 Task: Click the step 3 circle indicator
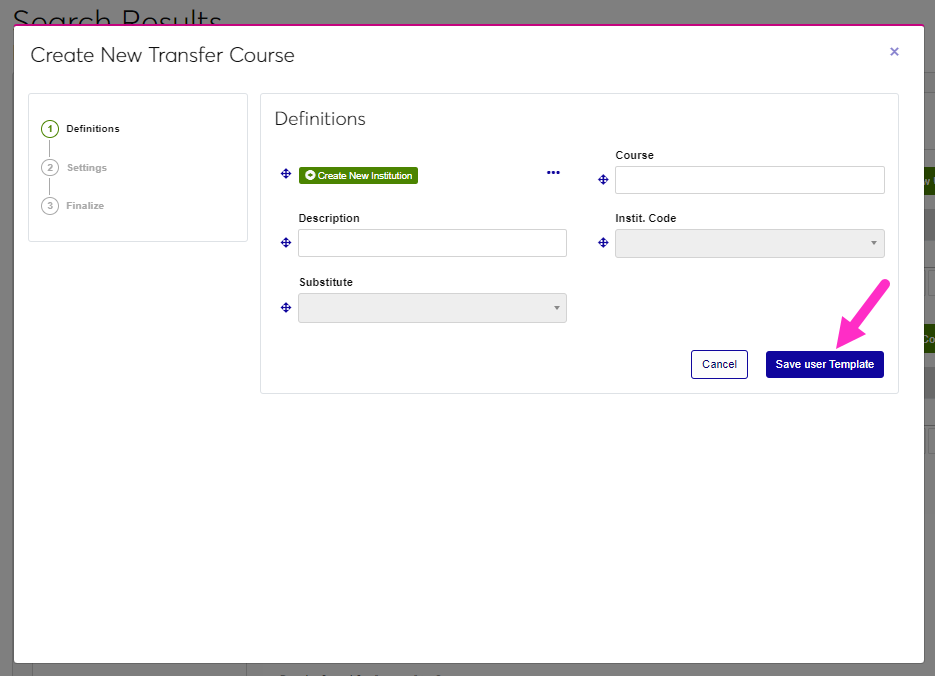(50, 206)
